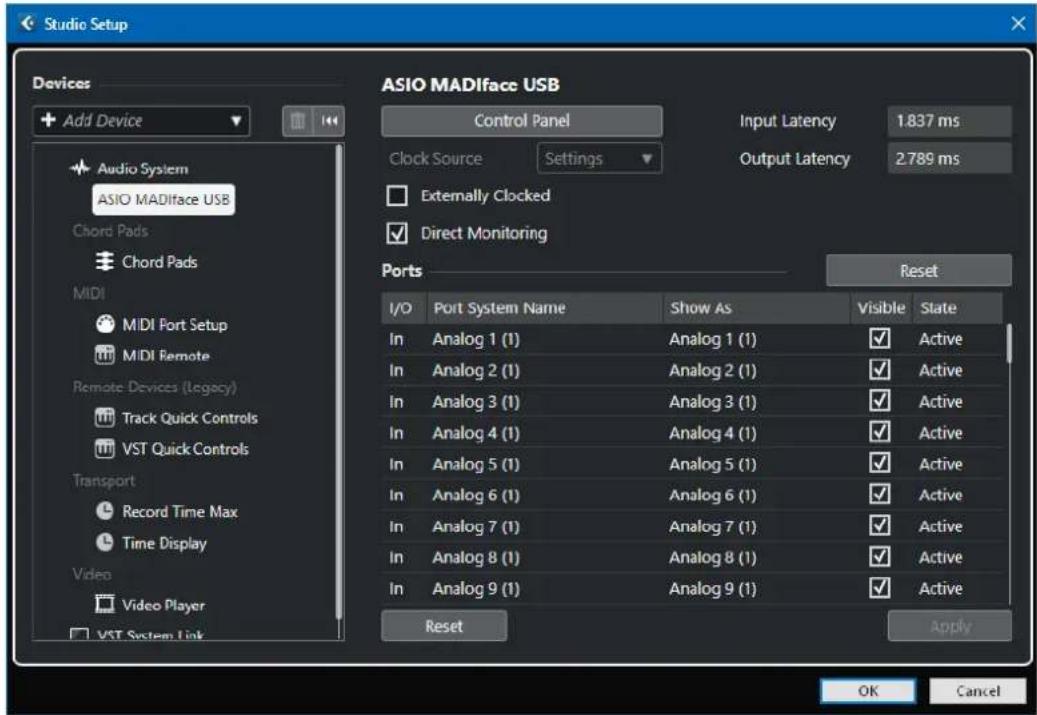Click the VST Quick Controls icon
The width and height of the screenshot is (1037, 715).
(104, 448)
